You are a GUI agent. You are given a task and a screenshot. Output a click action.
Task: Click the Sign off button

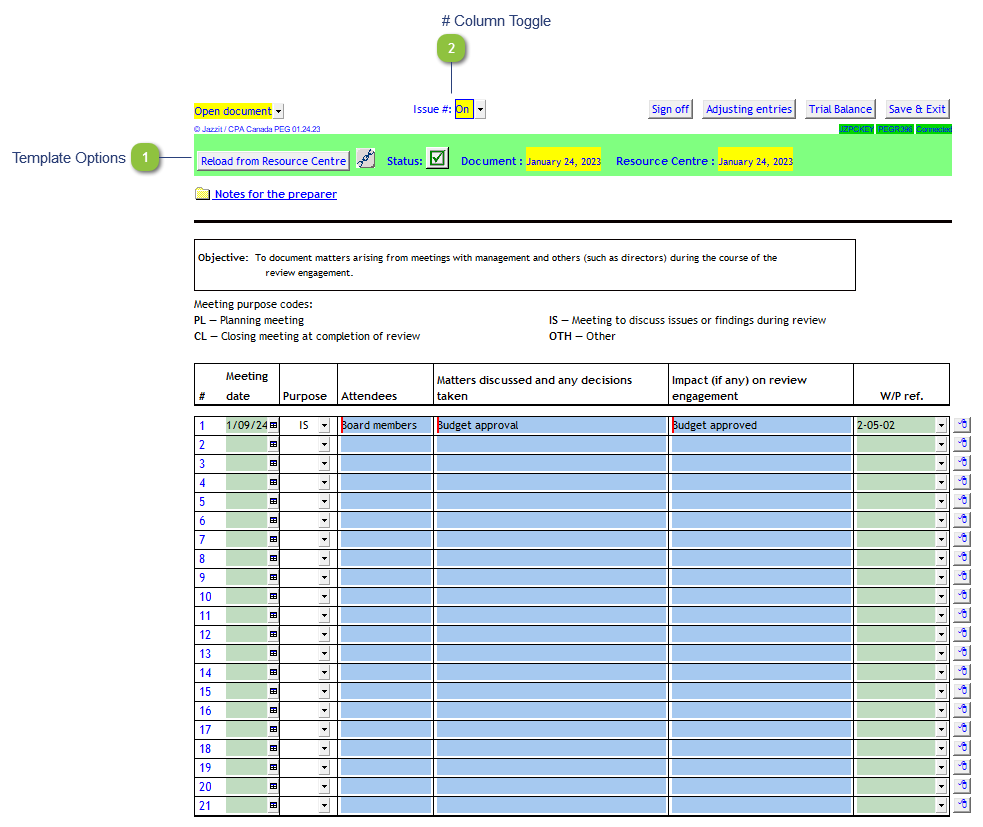[670, 109]
